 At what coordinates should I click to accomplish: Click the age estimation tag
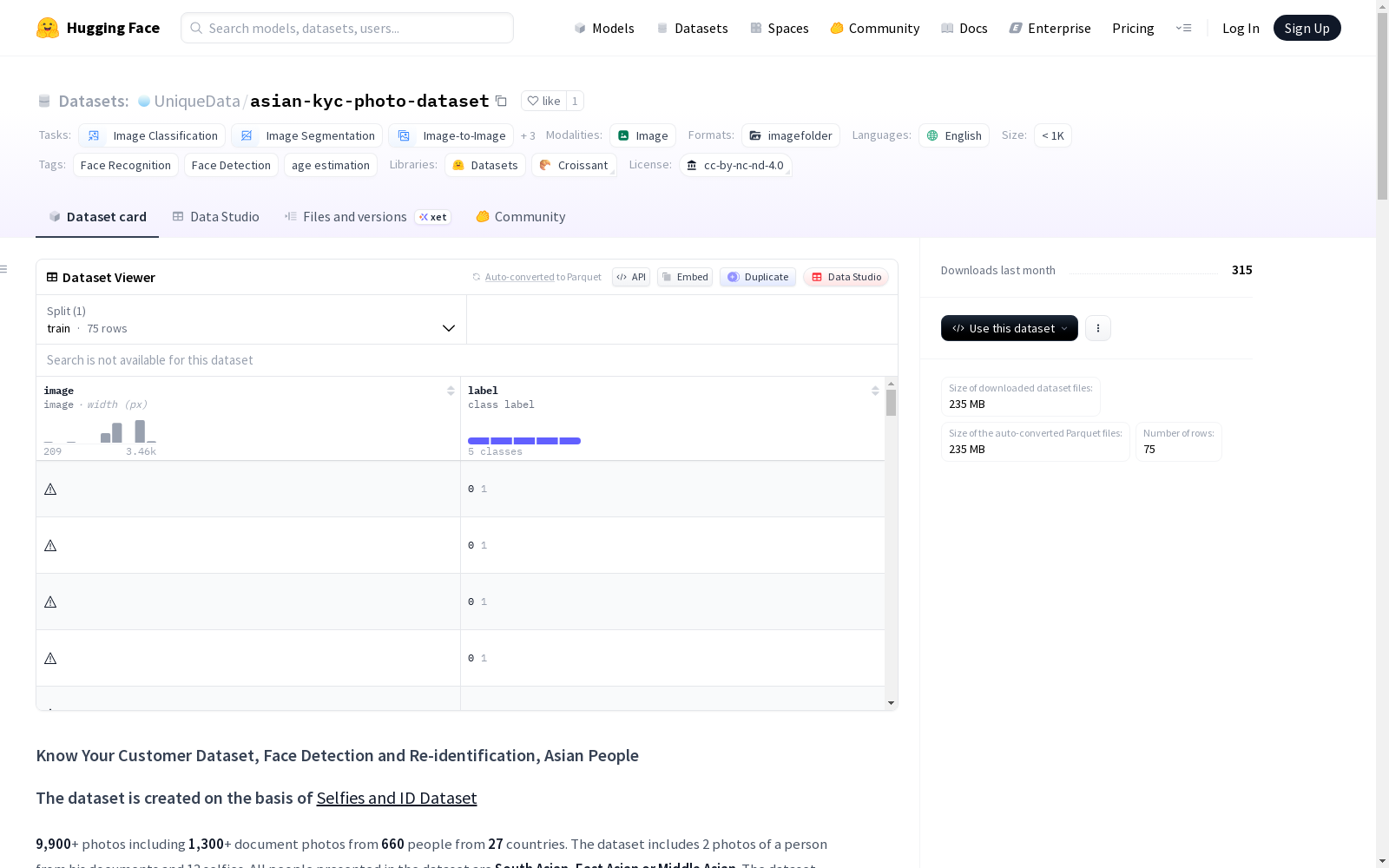[x=331, y=165]
